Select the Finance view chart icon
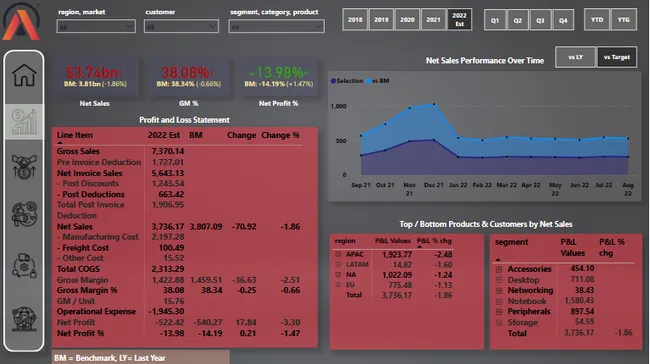Screen dimensions: 650x364 (24, 121)
